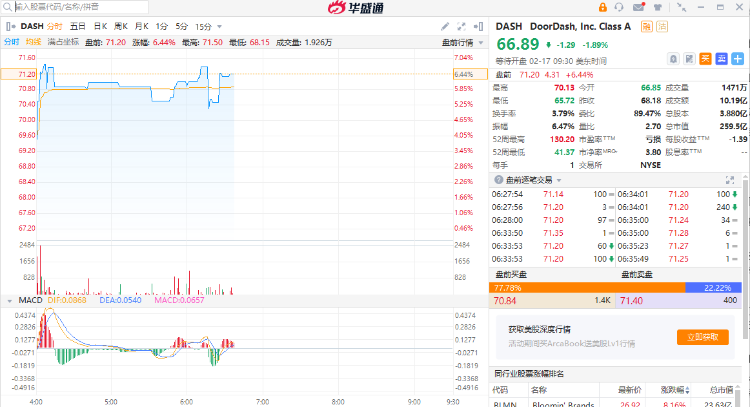This screenshot has width=750, height=407.
Task: Expand chart to full screen
Action: pos(461,26)
